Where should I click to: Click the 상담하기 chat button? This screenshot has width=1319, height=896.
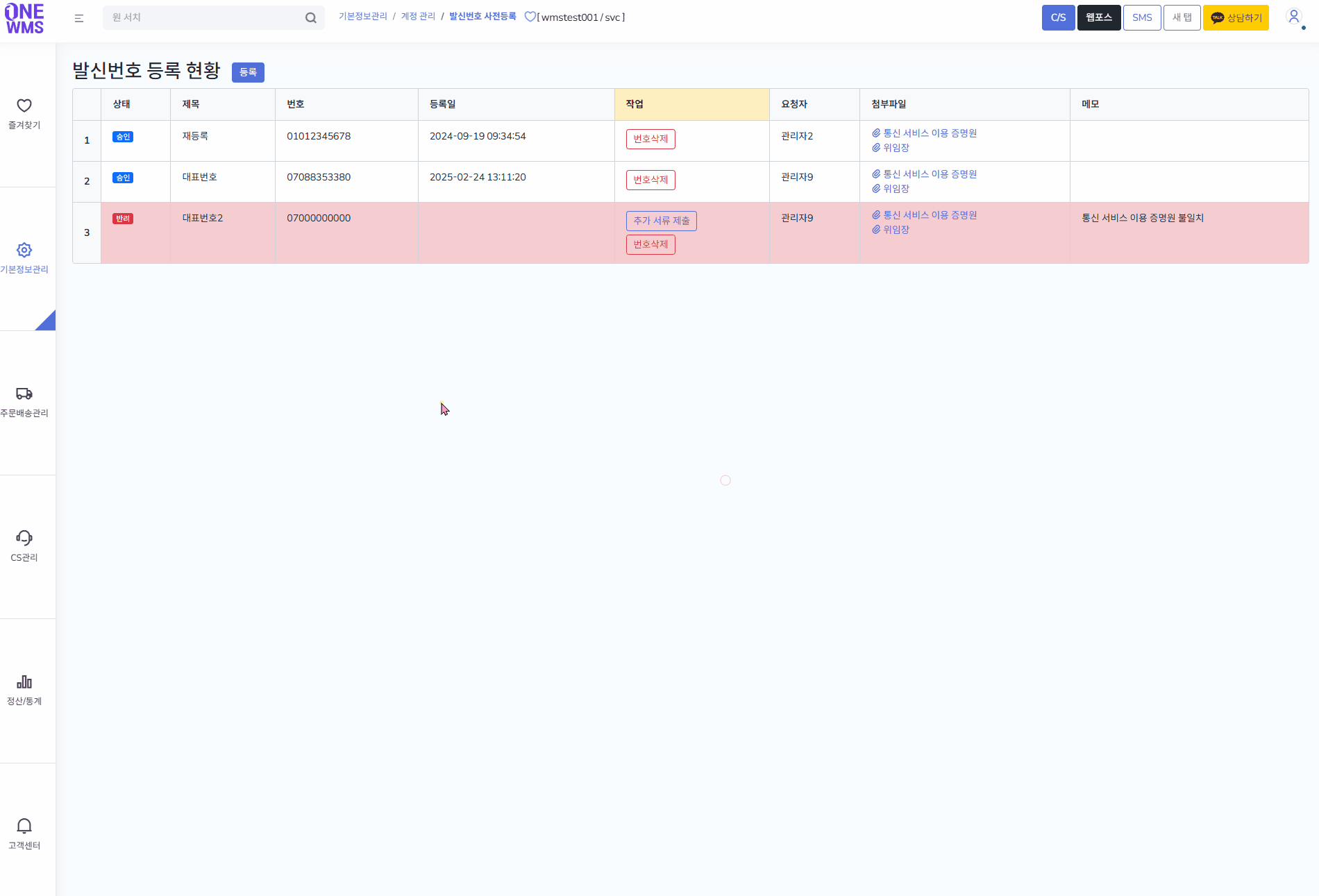pos(1236,18)
